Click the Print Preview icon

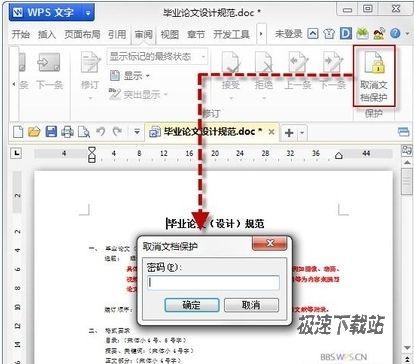click(x=84, y=132)
